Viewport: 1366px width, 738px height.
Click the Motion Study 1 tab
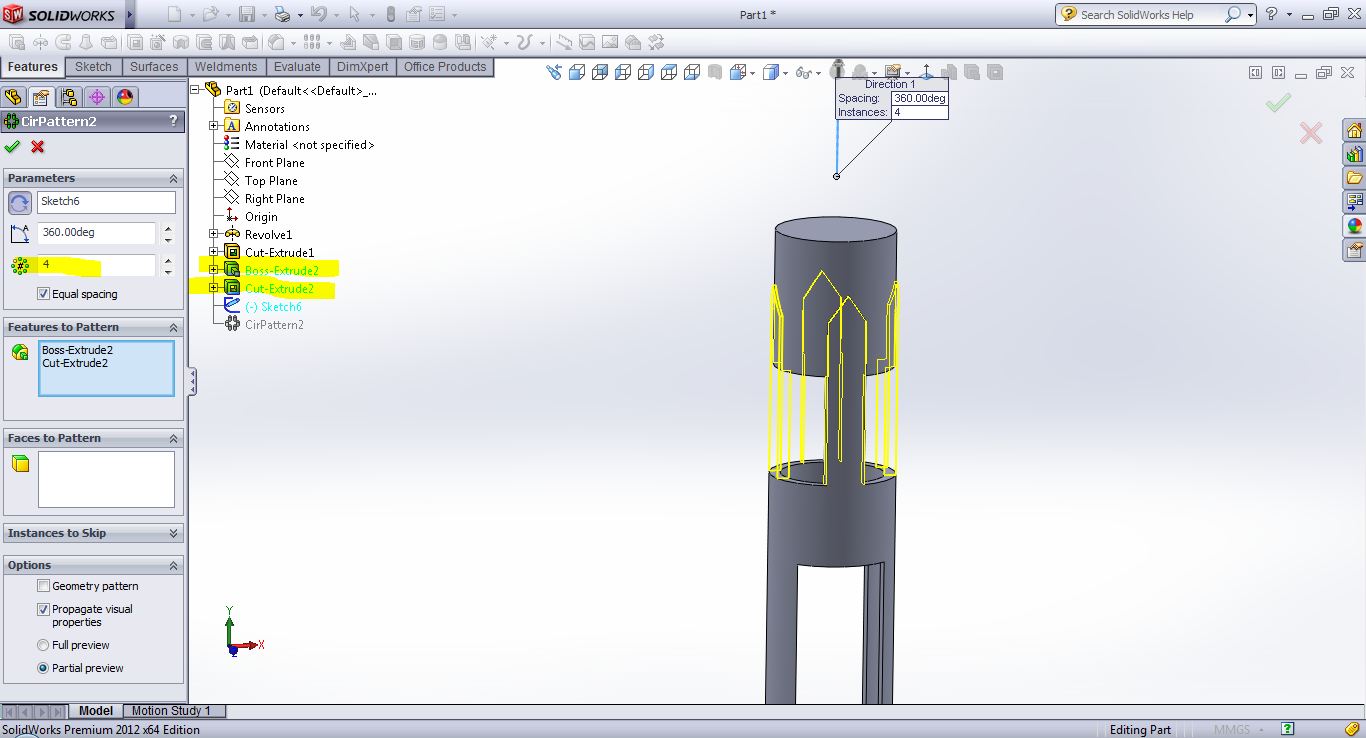(x=171, y=711)
